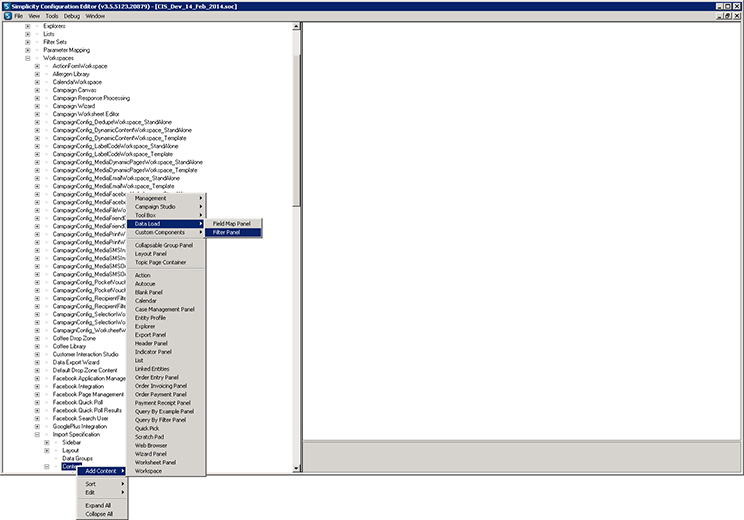Screen dimensions: 744x520
Task: Open the Sort submenu
Action: pyautogui.click(x=102, y=484)
